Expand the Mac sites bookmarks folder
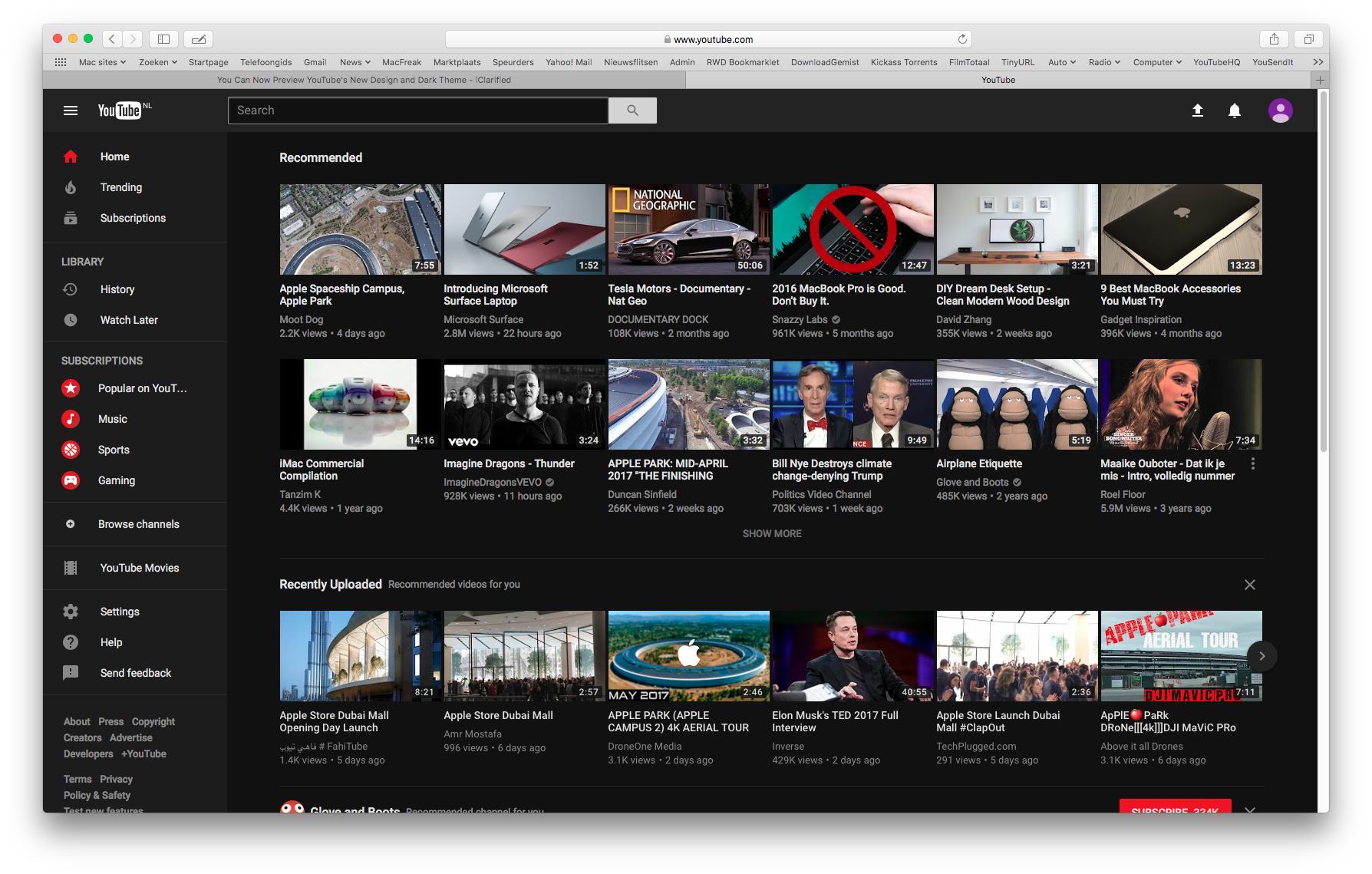The height and width of the screenshot is (874, 1372). (x=102, y=62)
